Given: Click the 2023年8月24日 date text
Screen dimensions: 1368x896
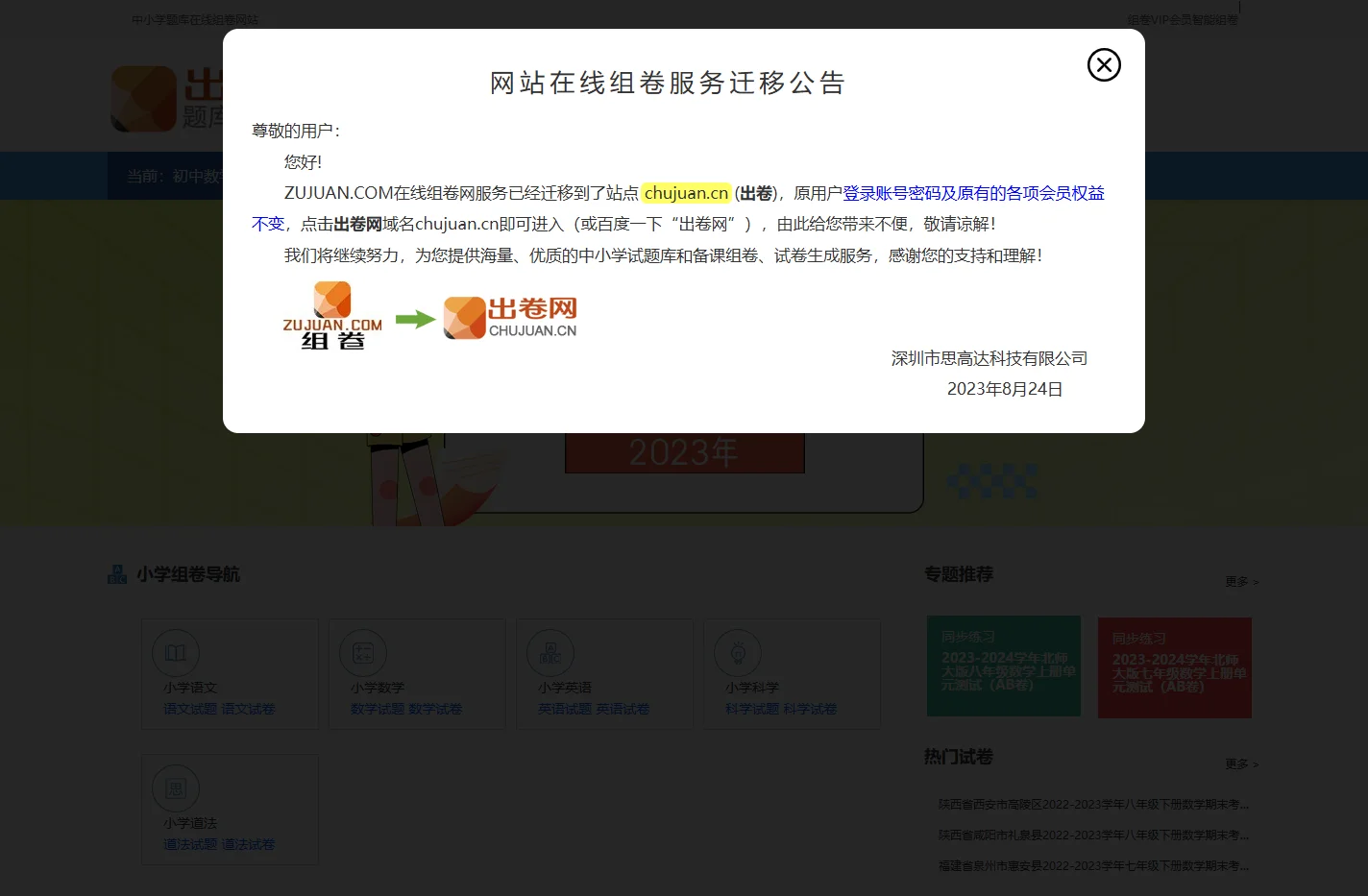Looking at the screenshot, I should pos(1005,389).
